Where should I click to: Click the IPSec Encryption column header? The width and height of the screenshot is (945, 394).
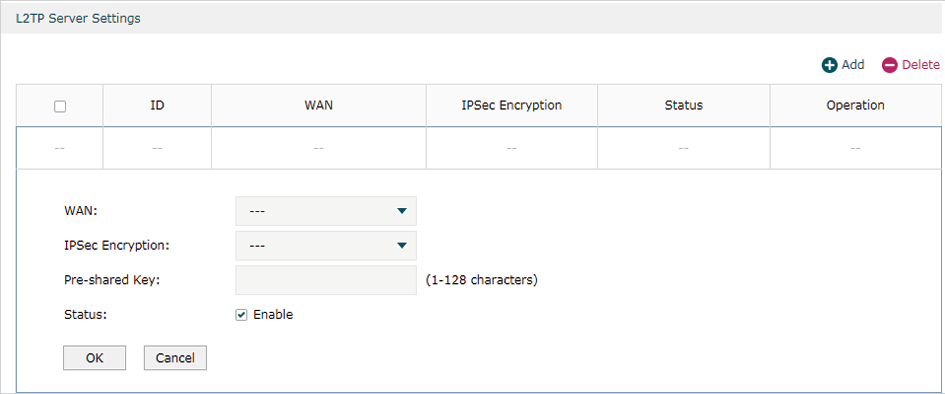click(512, 105)
